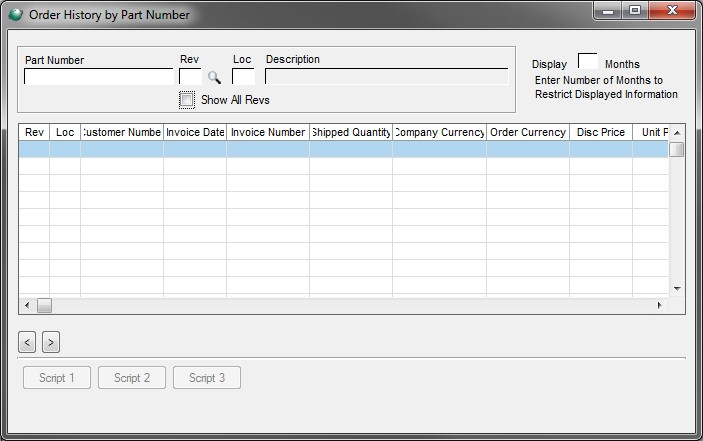Click the Shipped Quantity column header
The image size is (703, 441).
pos(351,132)
